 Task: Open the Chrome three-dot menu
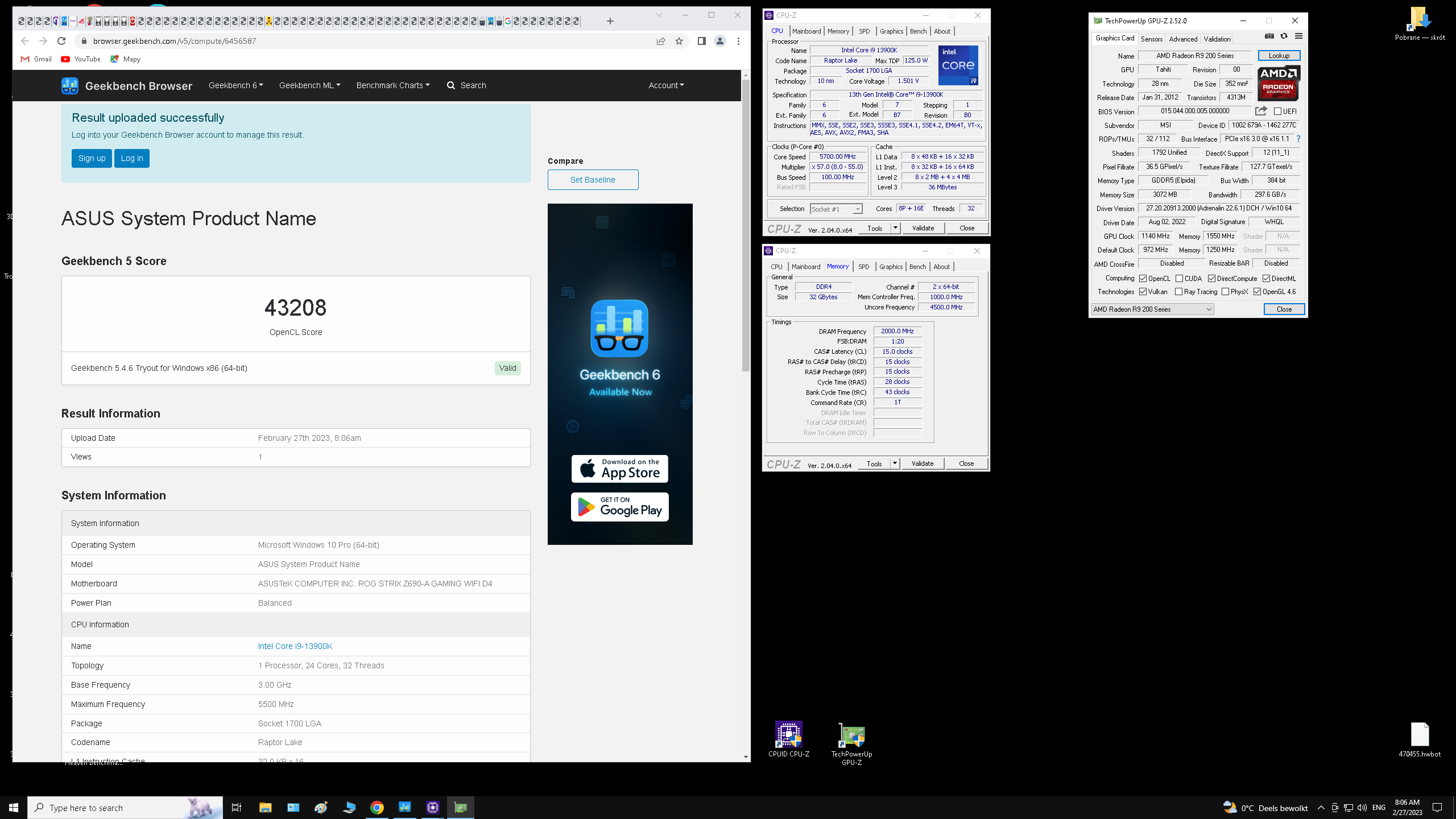pyautogui.click(x=738, y=41)
